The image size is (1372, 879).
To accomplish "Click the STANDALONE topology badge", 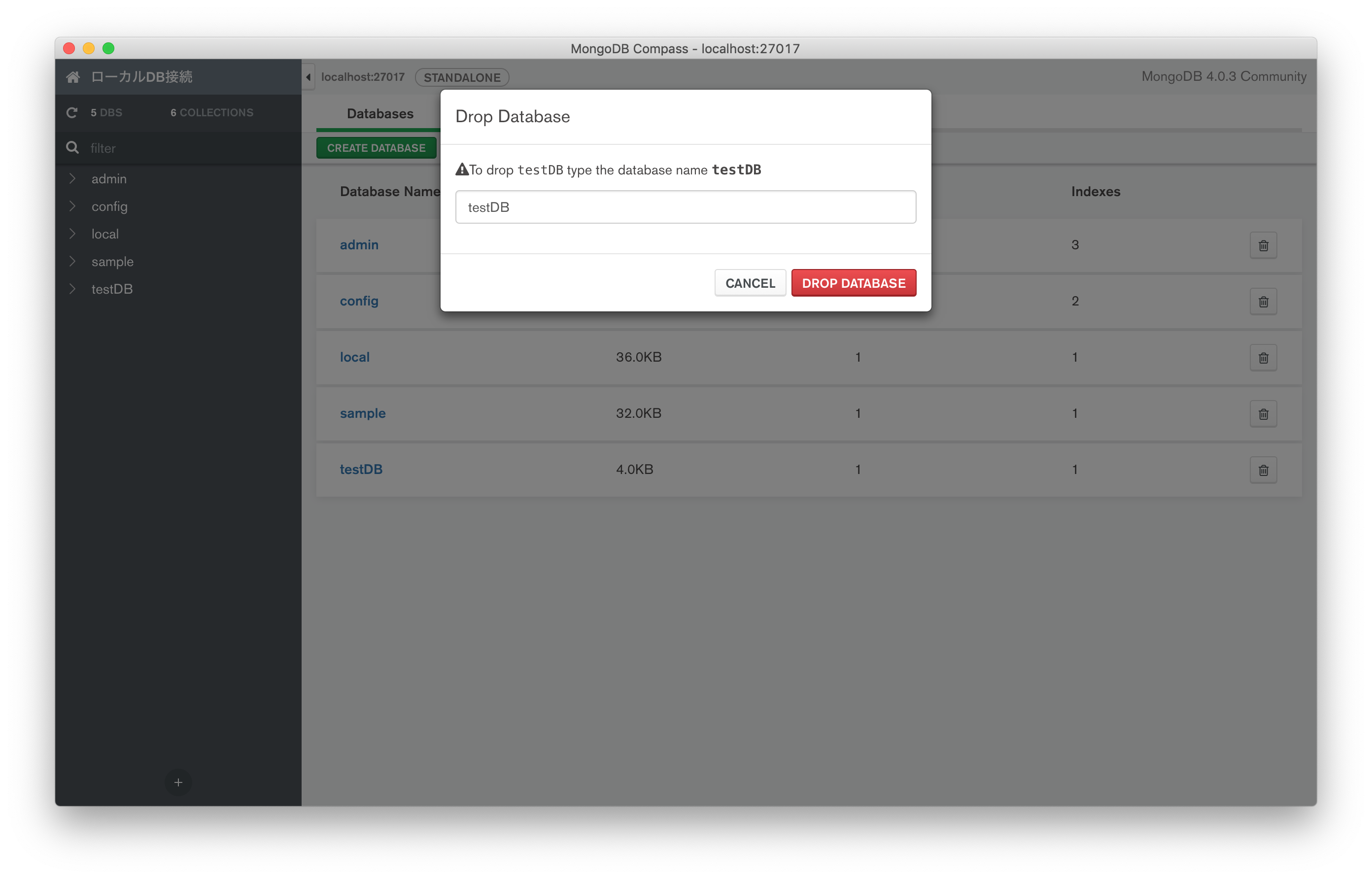I will [x=462, y=77].
